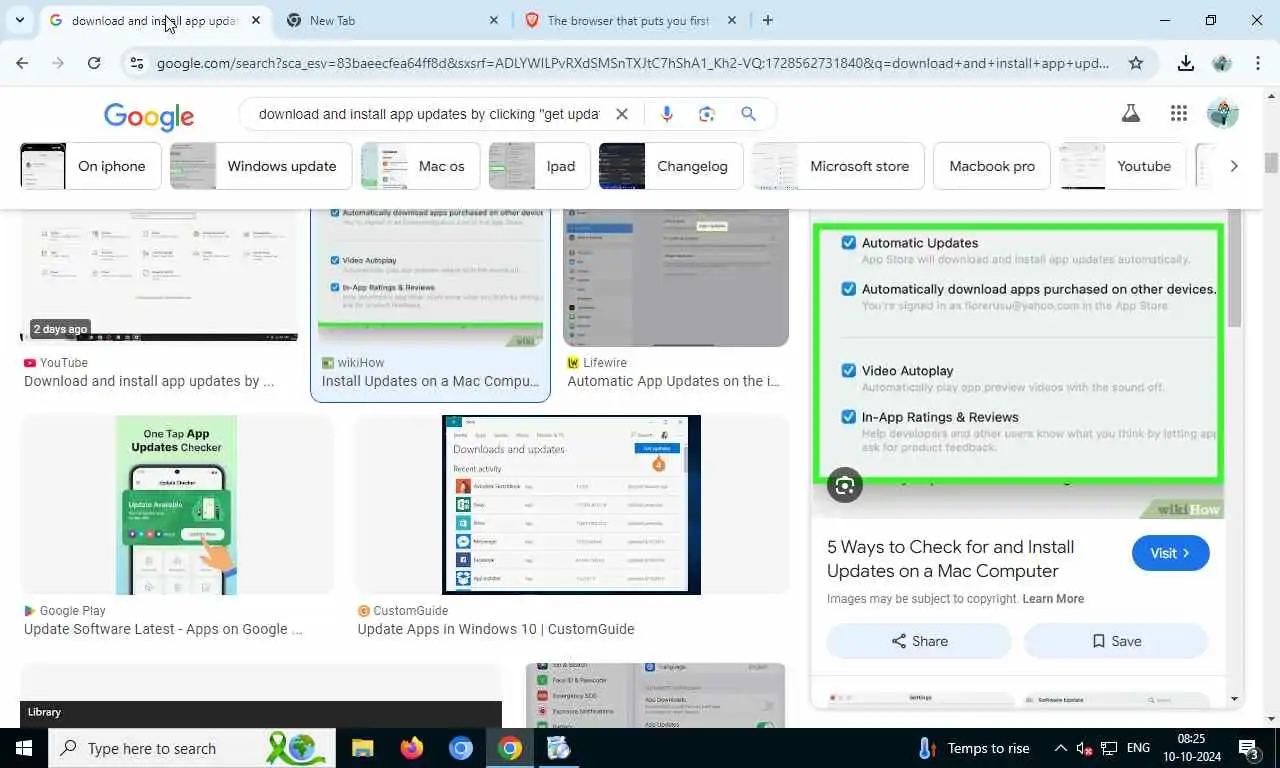Screen dimensions: 1280x768
Task: Click the muted volume tray icon
Action: (x=1085, y=748)
